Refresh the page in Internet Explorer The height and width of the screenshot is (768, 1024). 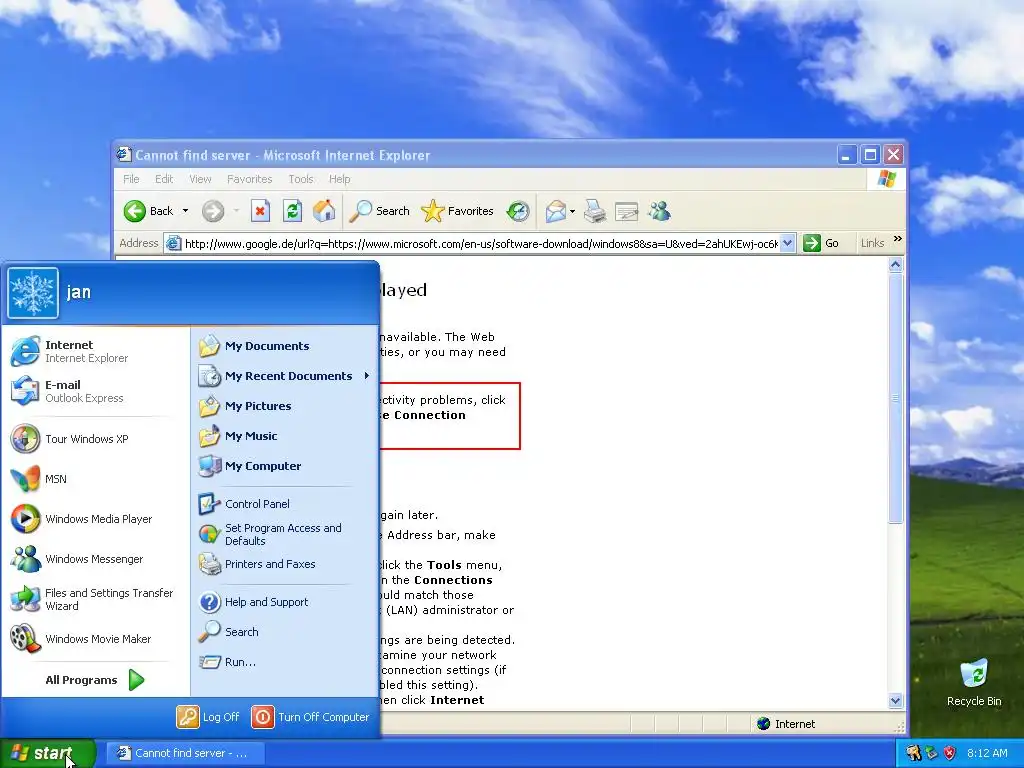(x=292, y=211)
